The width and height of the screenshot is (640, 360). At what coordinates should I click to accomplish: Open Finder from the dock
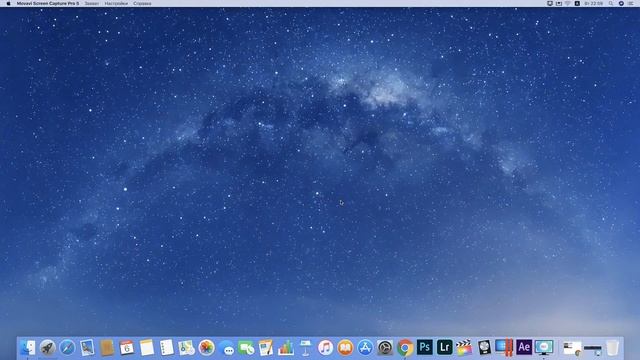click(27, 348)
